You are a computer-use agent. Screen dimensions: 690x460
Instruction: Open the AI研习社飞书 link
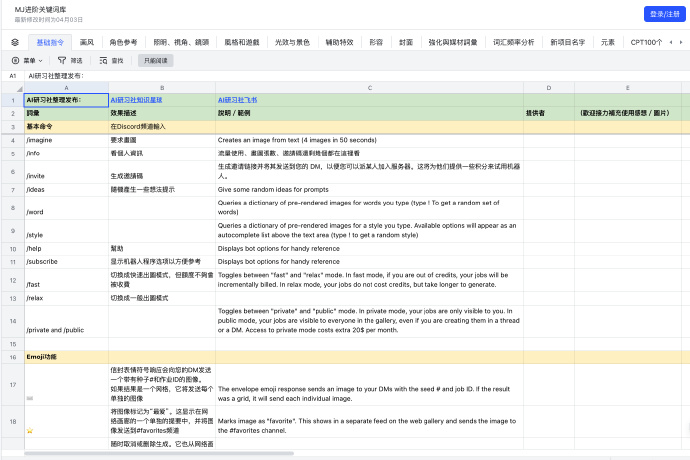[x=237, y=101]
